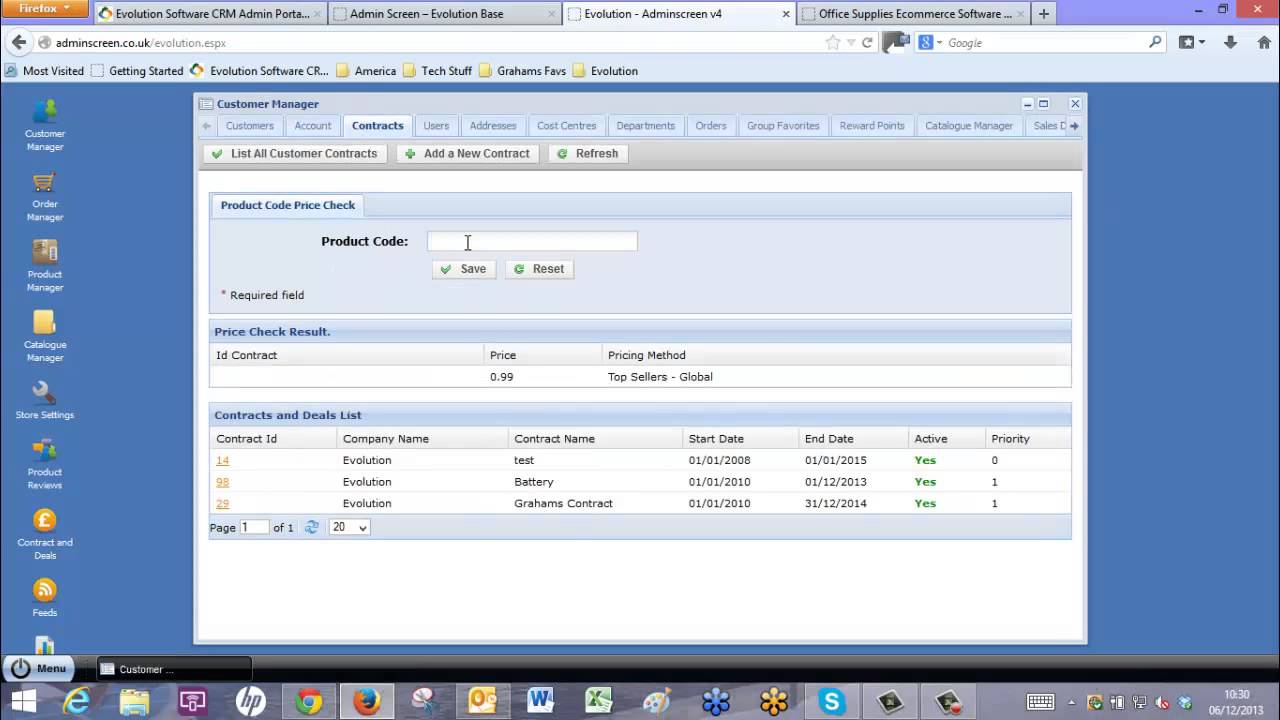The height and width of the screenshot is (720, 1280).
Task: Open Catalogue Manager sidebar icon
Action: coord(45,336)
